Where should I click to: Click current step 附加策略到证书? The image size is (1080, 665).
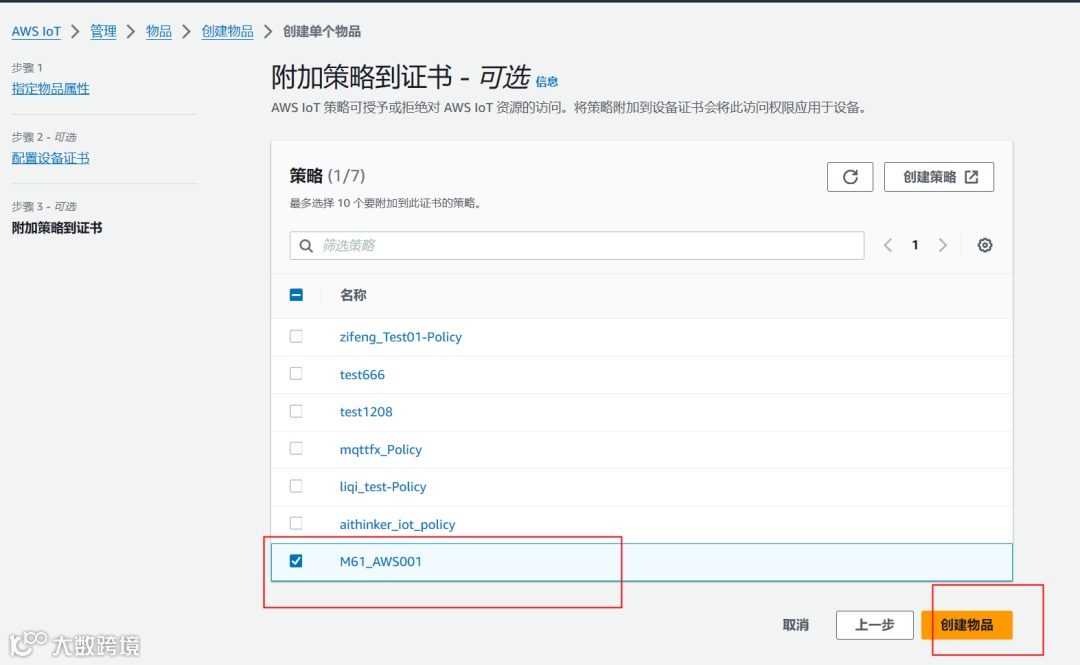(x=57, y=228)
